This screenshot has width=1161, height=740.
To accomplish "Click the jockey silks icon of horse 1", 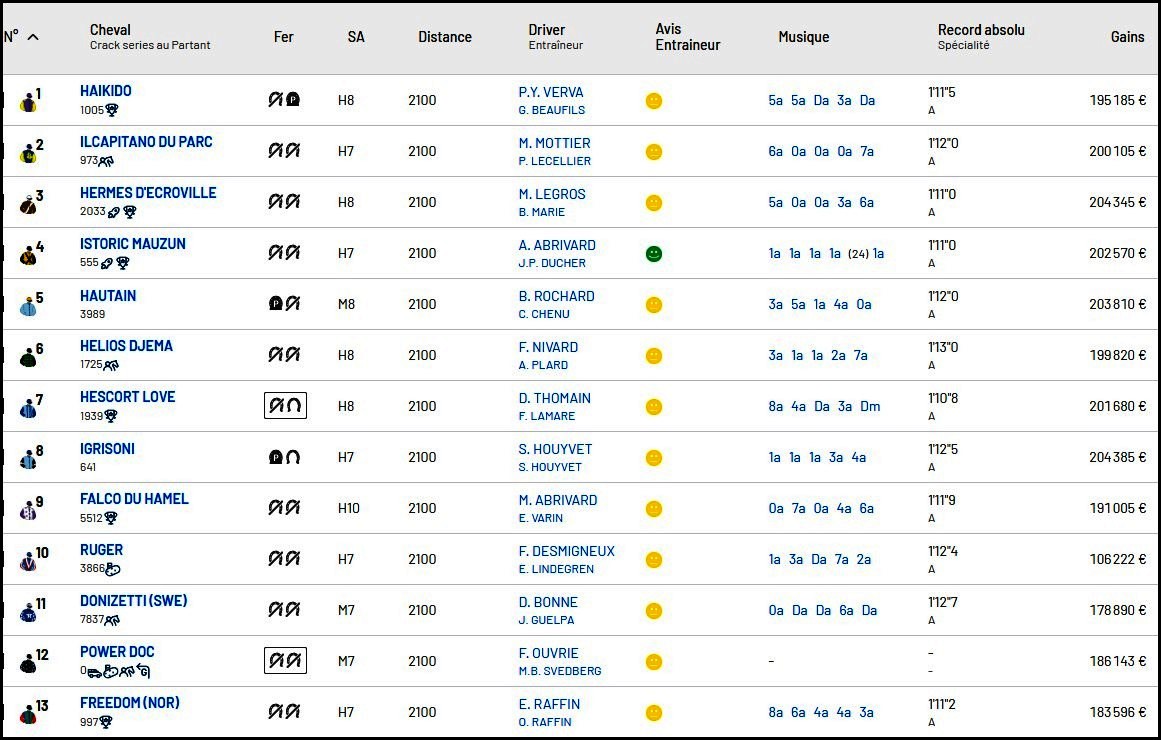I will [28, 102].
